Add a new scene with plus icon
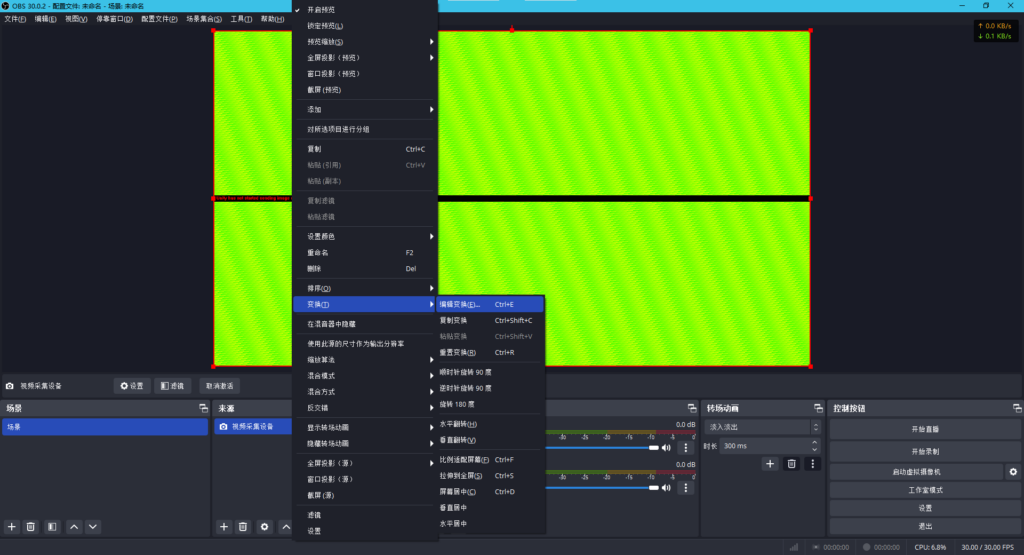Image resolution: width=1024 pixels, height=555 pixels. click(12, 526)
